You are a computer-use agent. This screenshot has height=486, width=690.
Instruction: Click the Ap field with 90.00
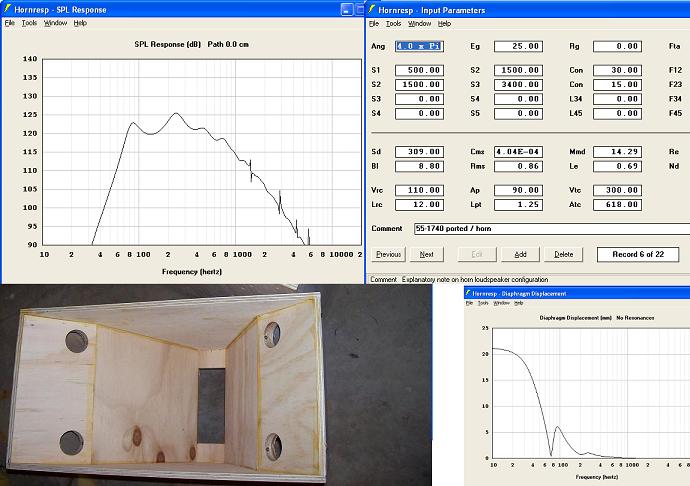[x=518, y=190]
